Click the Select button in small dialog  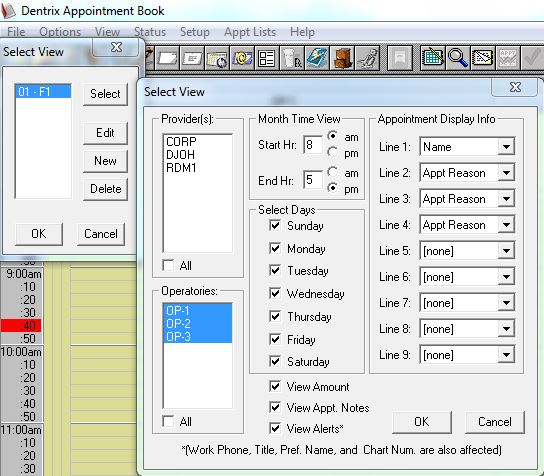105,94
